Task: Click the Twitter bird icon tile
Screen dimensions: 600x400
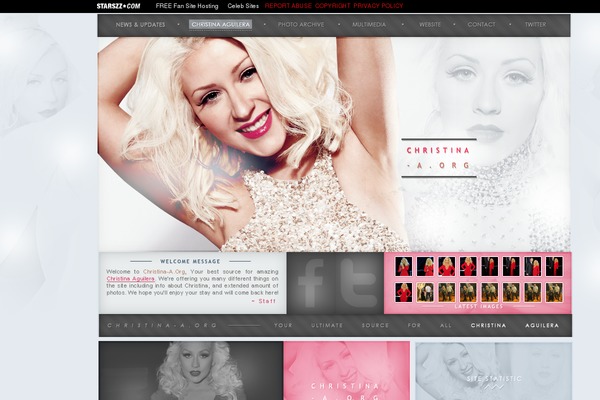Action: click(x=360, y=283)
